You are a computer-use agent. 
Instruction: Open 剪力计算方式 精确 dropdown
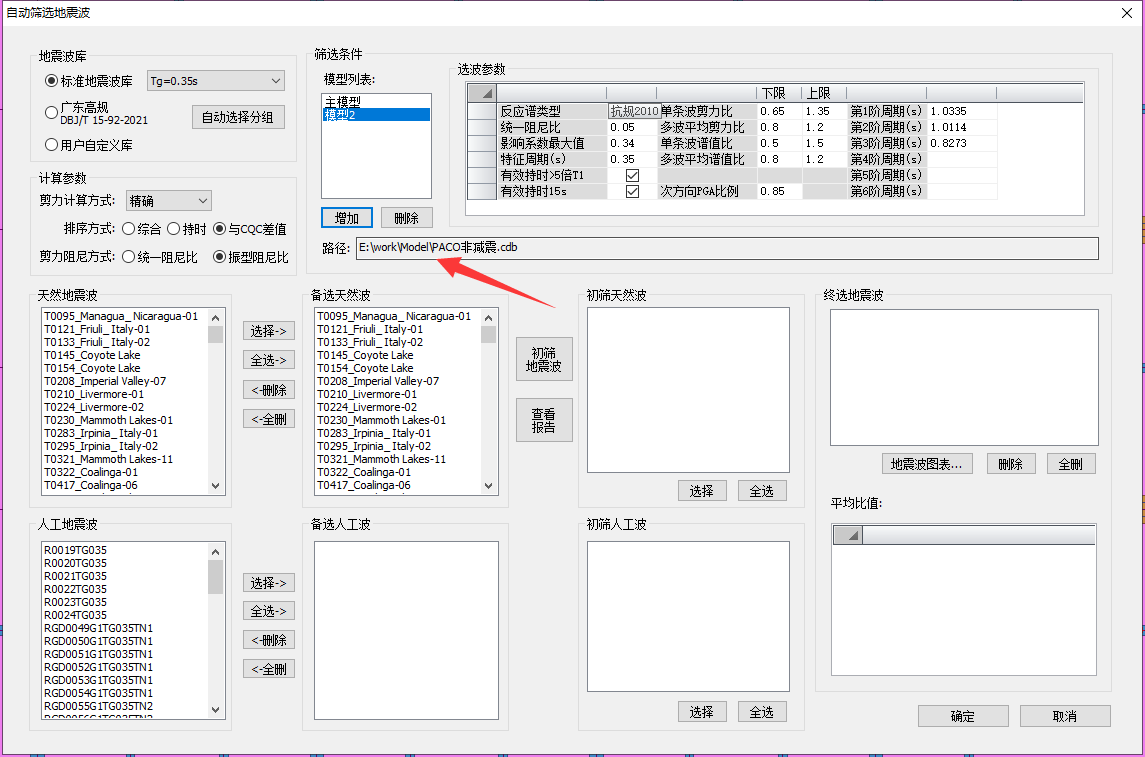[169, 201]
